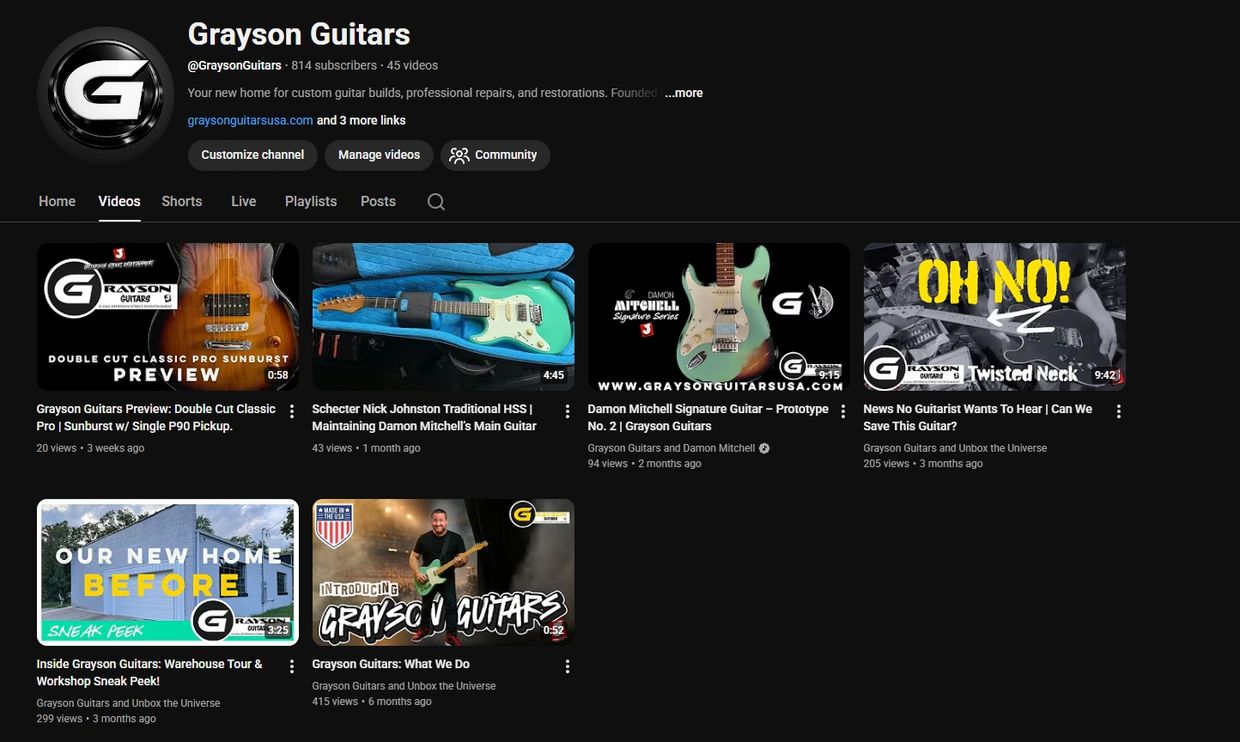Open options menu for Double Cut Classic video
The height and width of the screenshot is (742, 1240).
click(292, 411)
